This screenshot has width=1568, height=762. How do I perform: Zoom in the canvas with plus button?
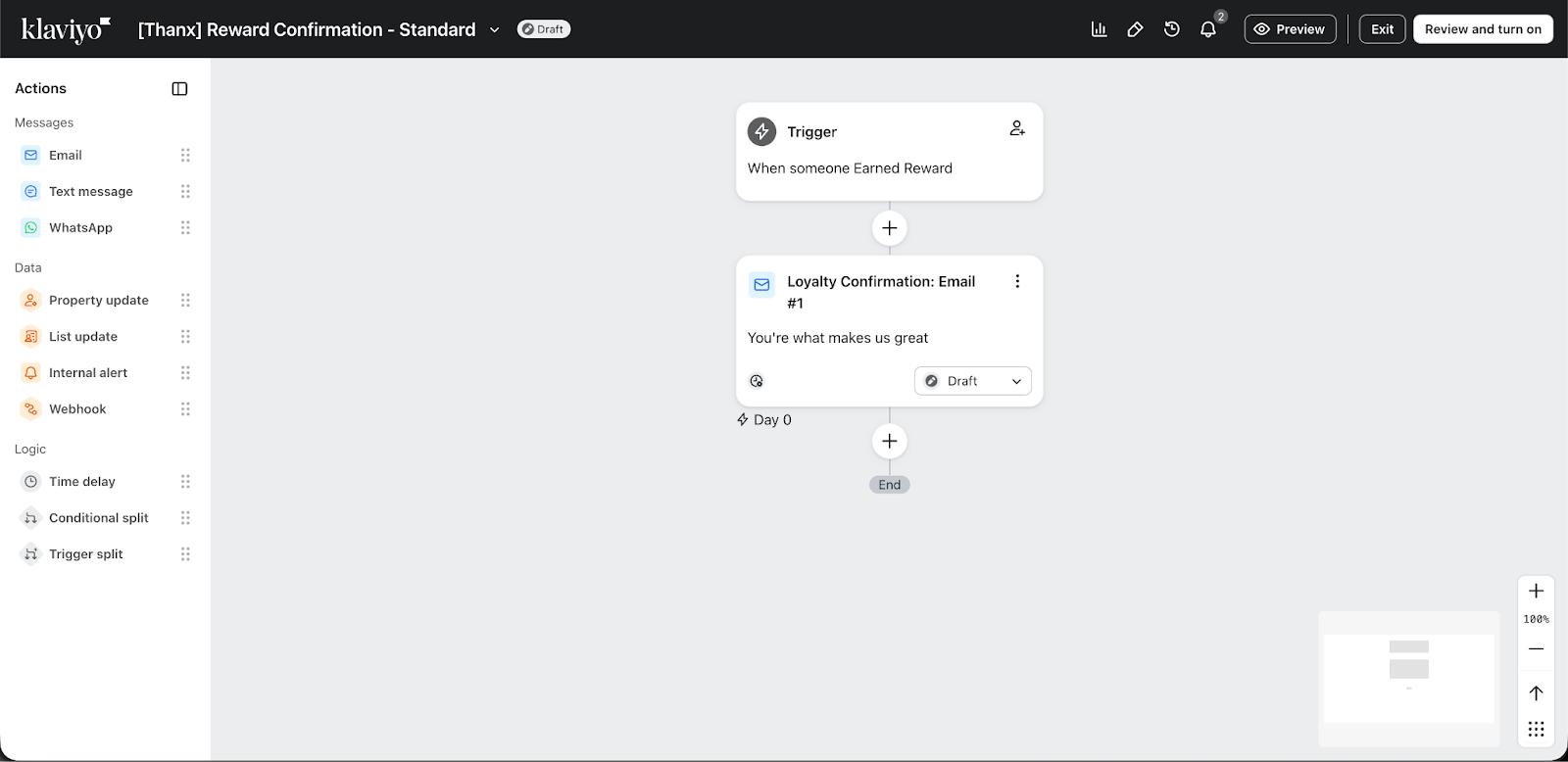click(1536, 591)
